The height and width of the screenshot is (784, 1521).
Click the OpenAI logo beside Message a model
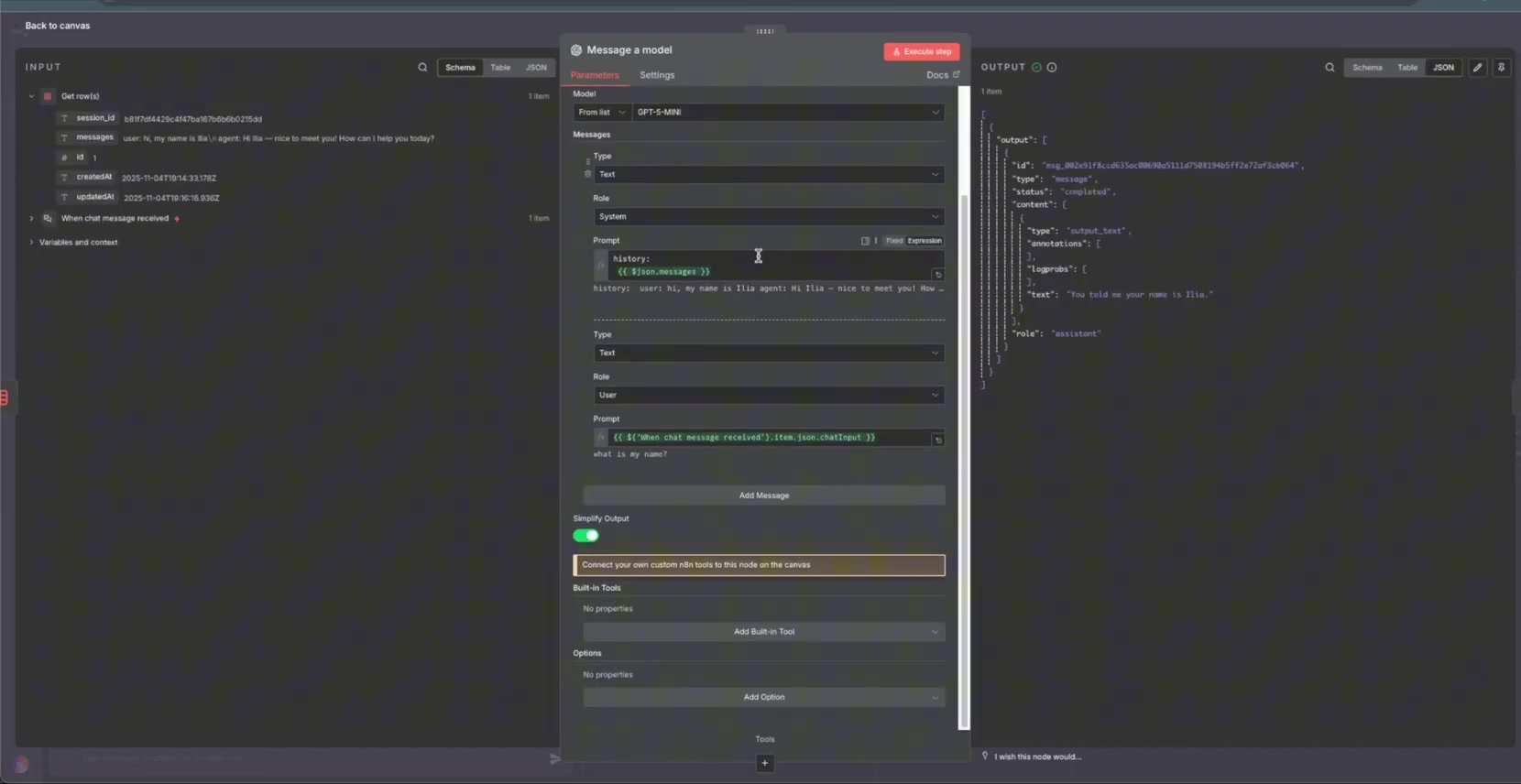pos(576,50)
